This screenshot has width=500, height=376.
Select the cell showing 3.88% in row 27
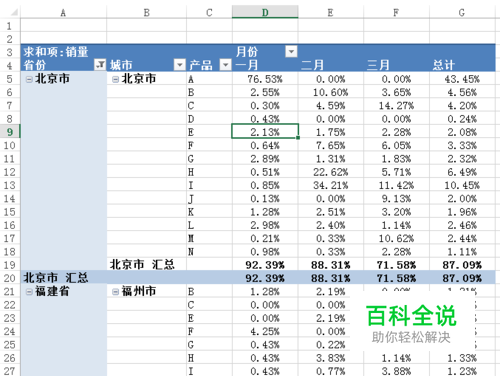396,371
